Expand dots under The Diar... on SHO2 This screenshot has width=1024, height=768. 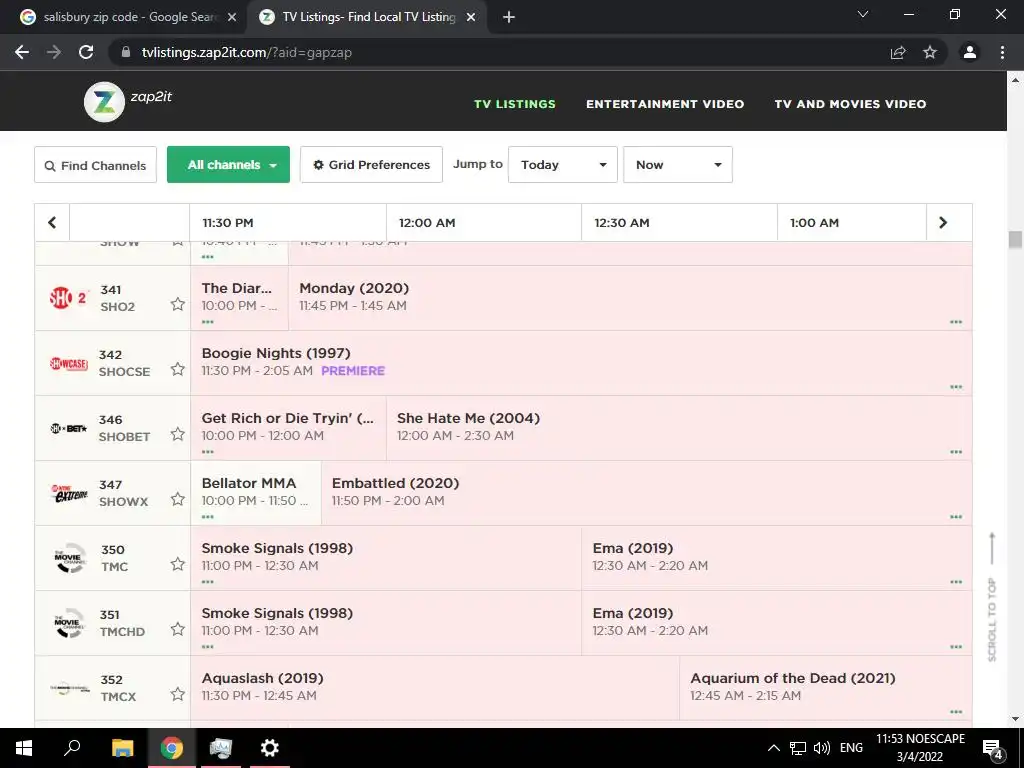click(x=208, y=322)
